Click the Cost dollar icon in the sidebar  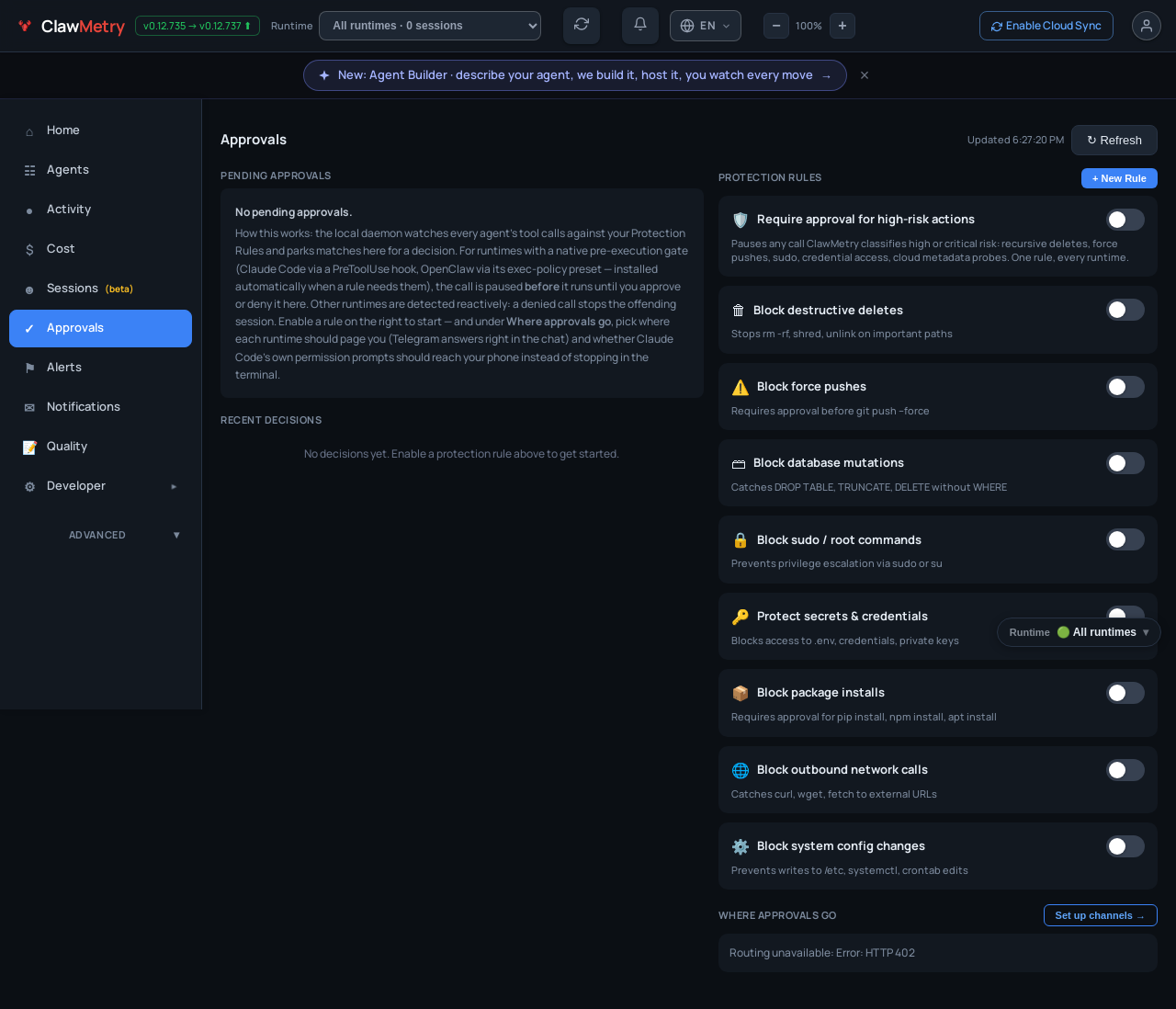pos(29,250)
